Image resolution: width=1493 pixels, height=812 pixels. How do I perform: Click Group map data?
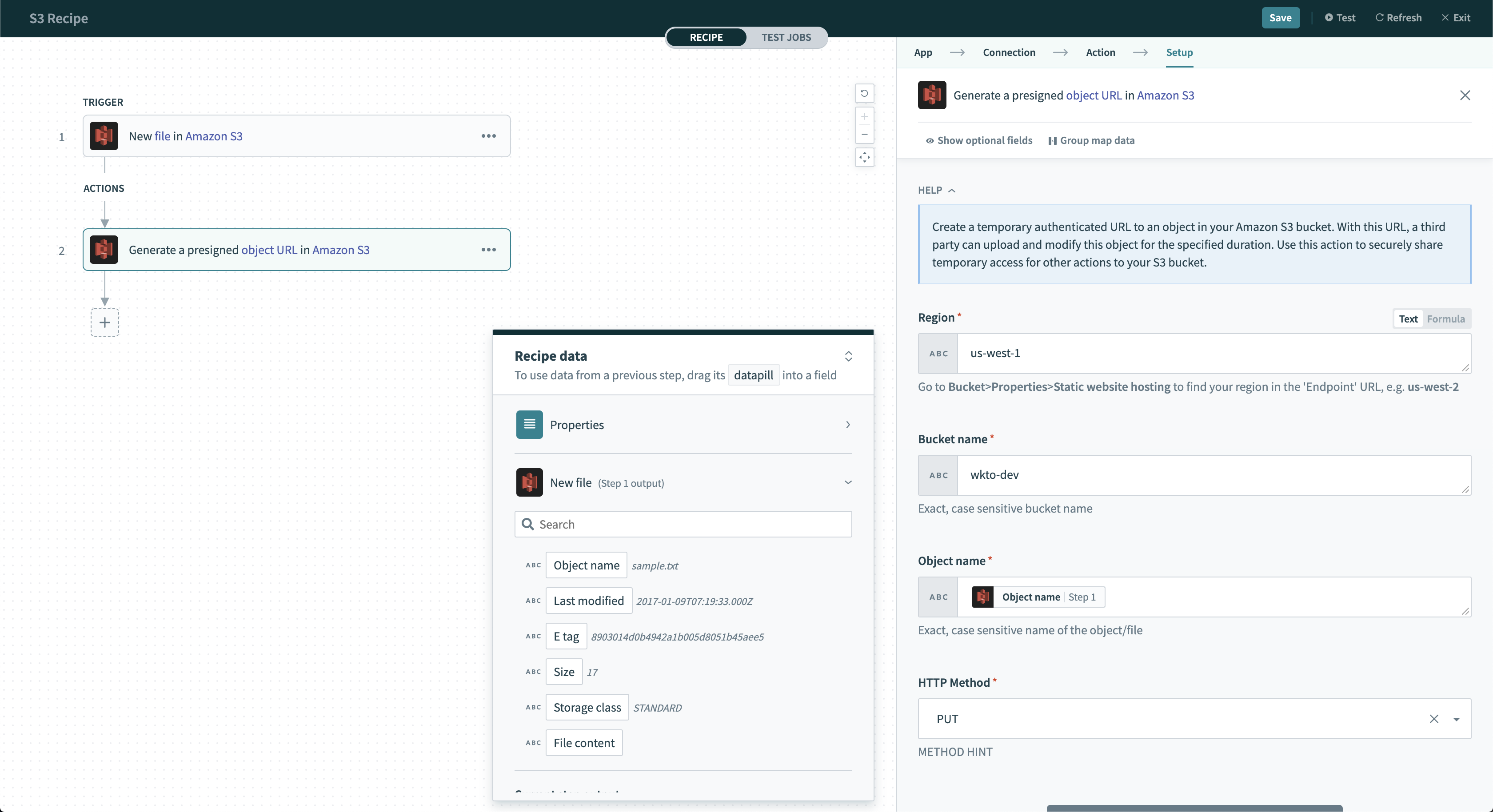pyautogui.click(x=1091, y=140)
